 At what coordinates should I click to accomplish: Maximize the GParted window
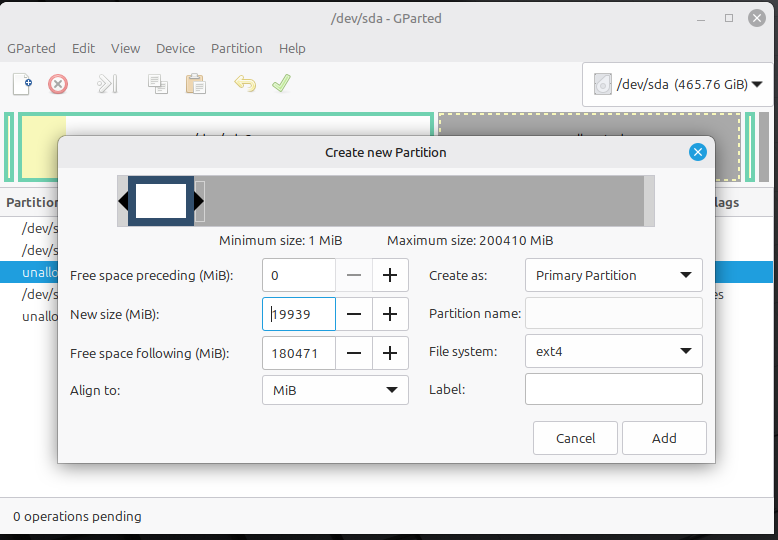click(729, 18)
